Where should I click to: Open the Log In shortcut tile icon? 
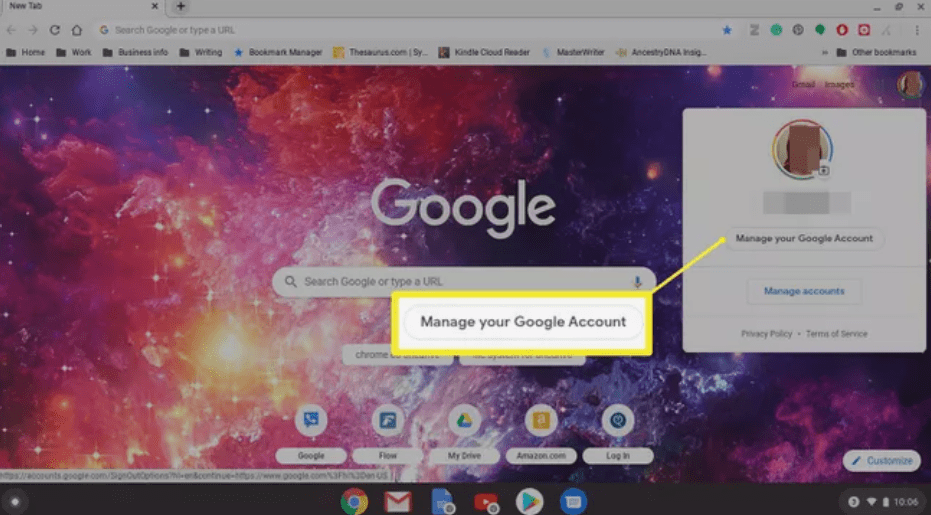click(x=618, y=420)
